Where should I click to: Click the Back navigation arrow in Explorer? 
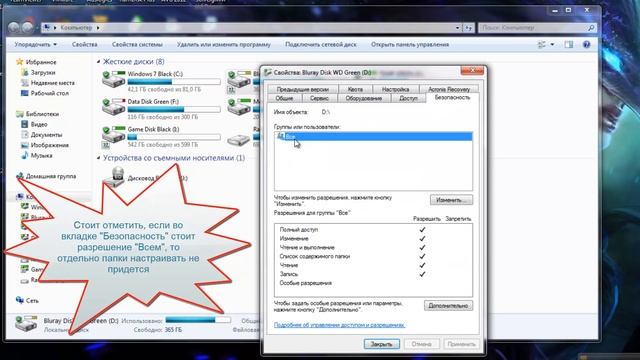(13, 28)
